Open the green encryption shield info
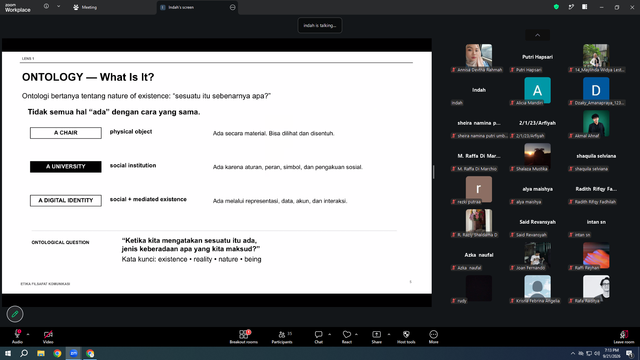Image resolution: width=640 pixels, height=360 pixels. [556, 7]
